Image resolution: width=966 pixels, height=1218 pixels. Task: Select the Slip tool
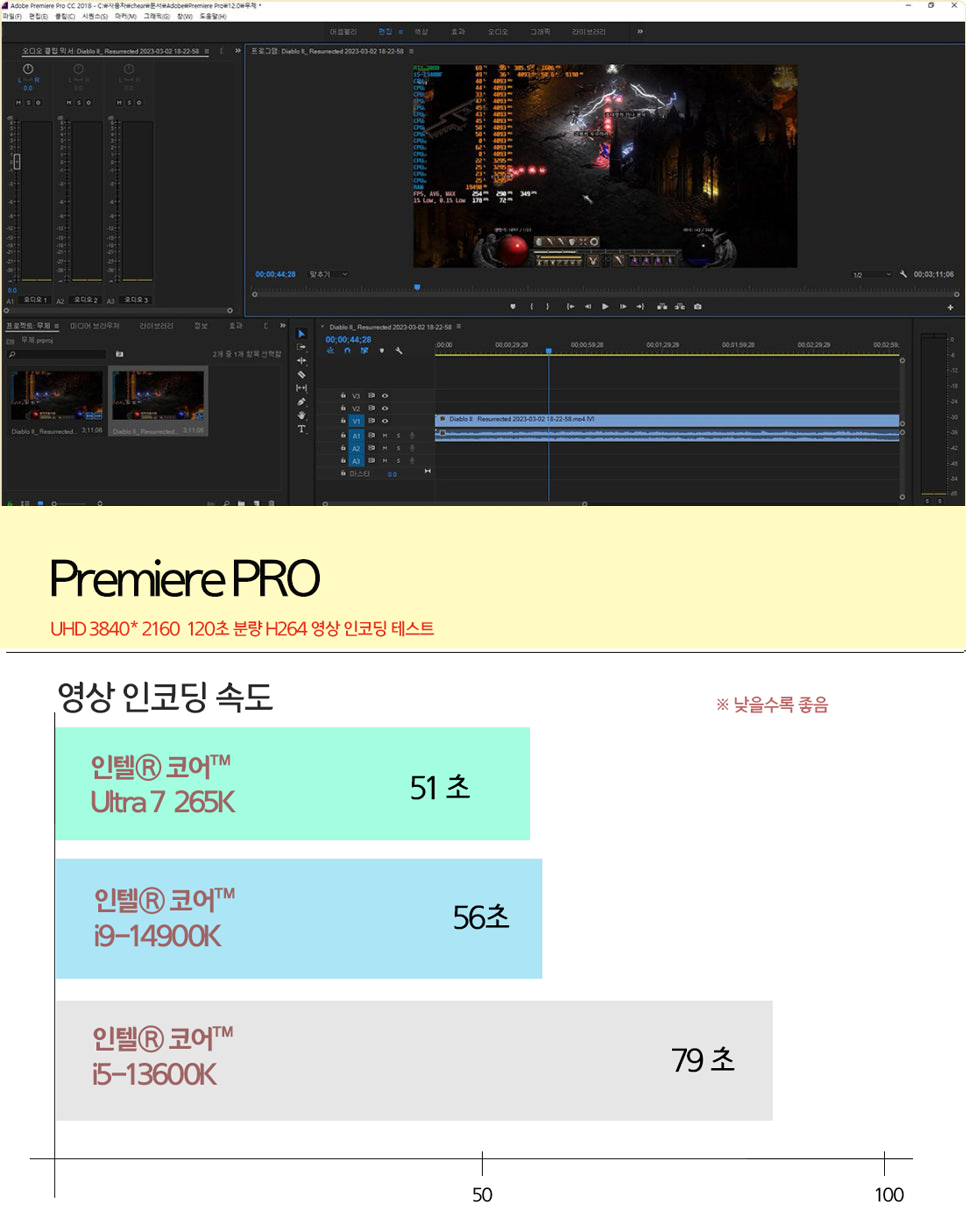point(302,387)
